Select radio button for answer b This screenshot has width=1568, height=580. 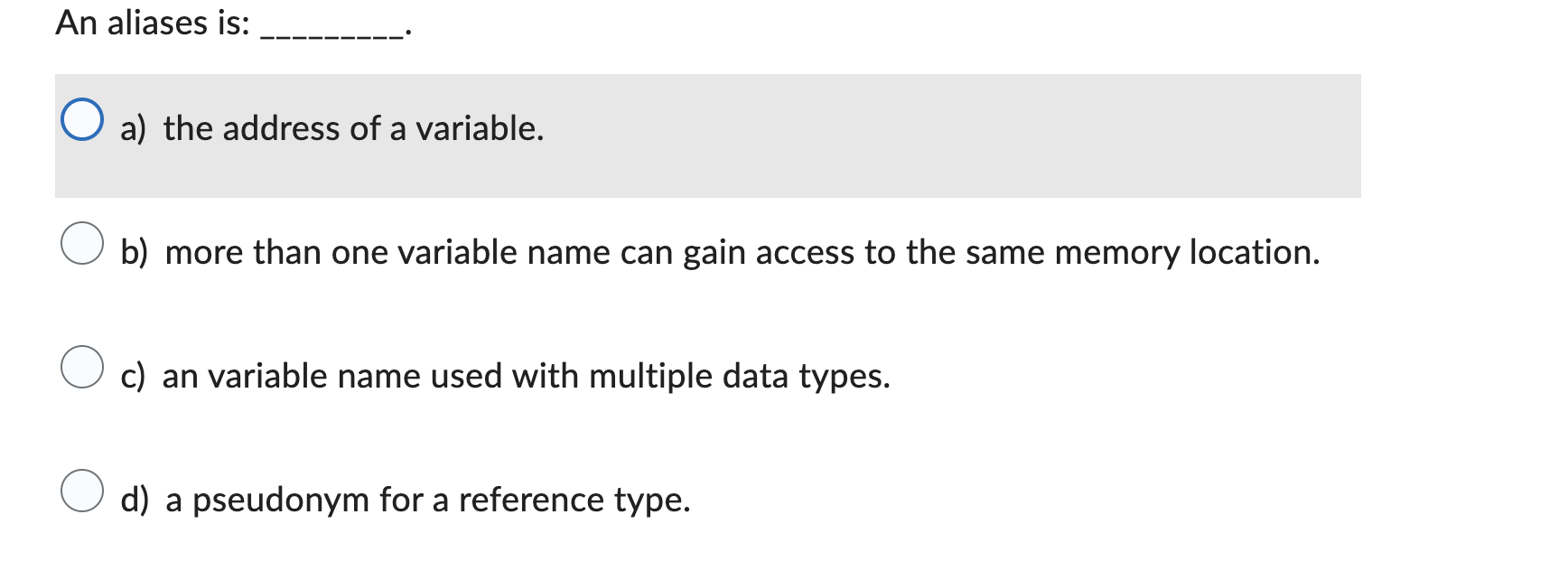82,242
